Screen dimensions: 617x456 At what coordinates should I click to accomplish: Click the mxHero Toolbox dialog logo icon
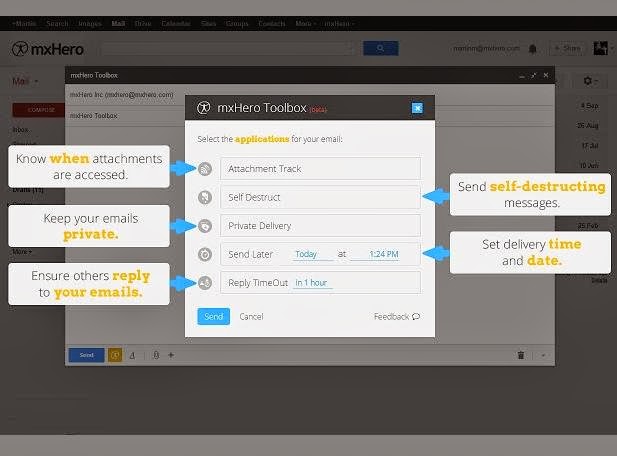[203, 107]
